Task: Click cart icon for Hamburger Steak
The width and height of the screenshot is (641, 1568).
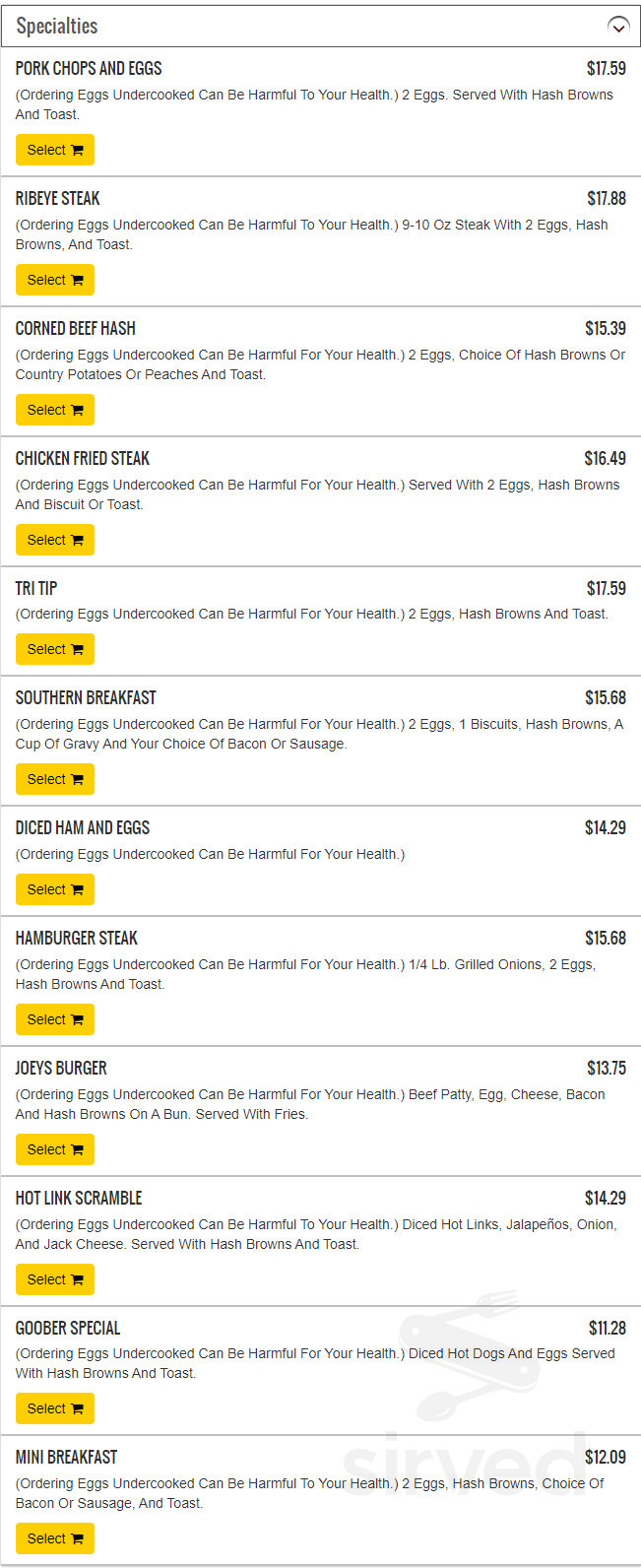Action: pyautogui.click(x=77, y=1020)
